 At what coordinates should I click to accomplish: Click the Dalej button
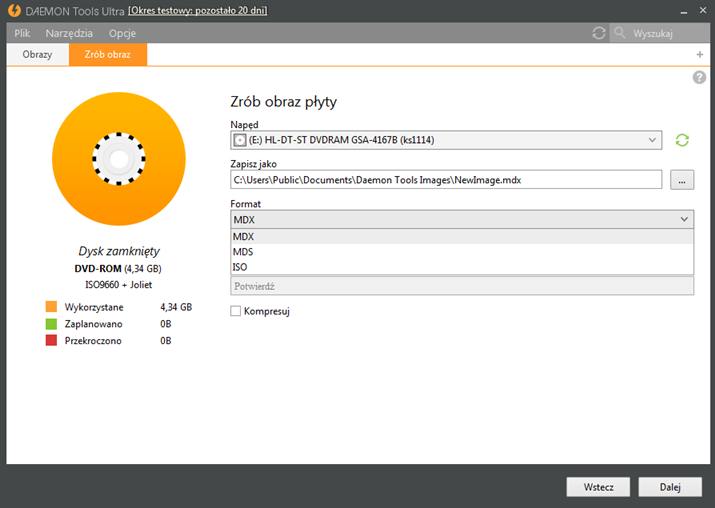[670, 487]
